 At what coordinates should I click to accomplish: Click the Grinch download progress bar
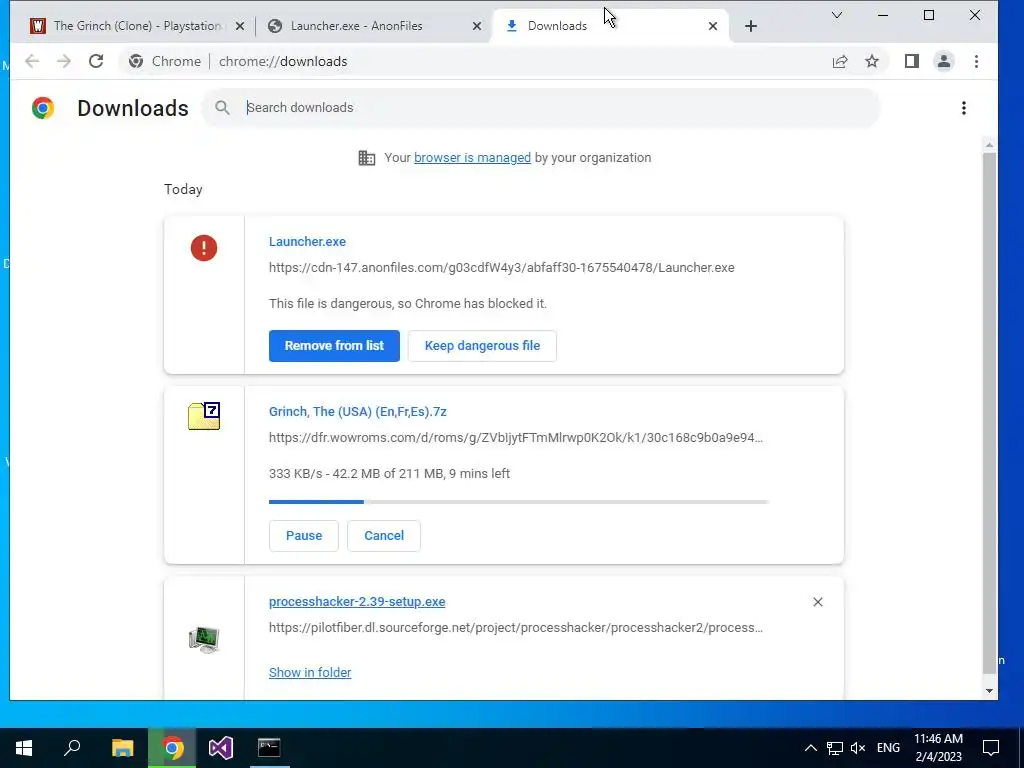(519, 502)
